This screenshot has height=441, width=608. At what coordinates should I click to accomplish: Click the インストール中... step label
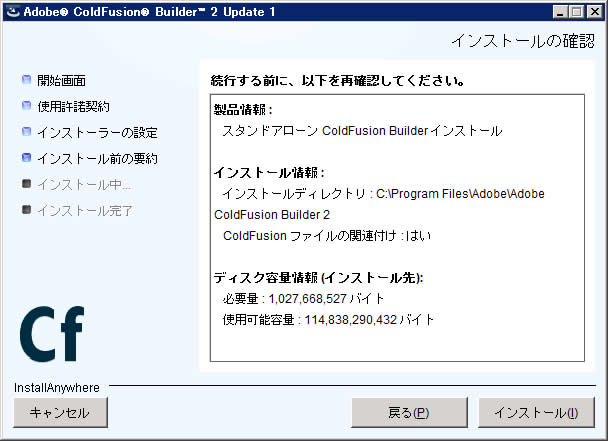click(x=84, y=185)
